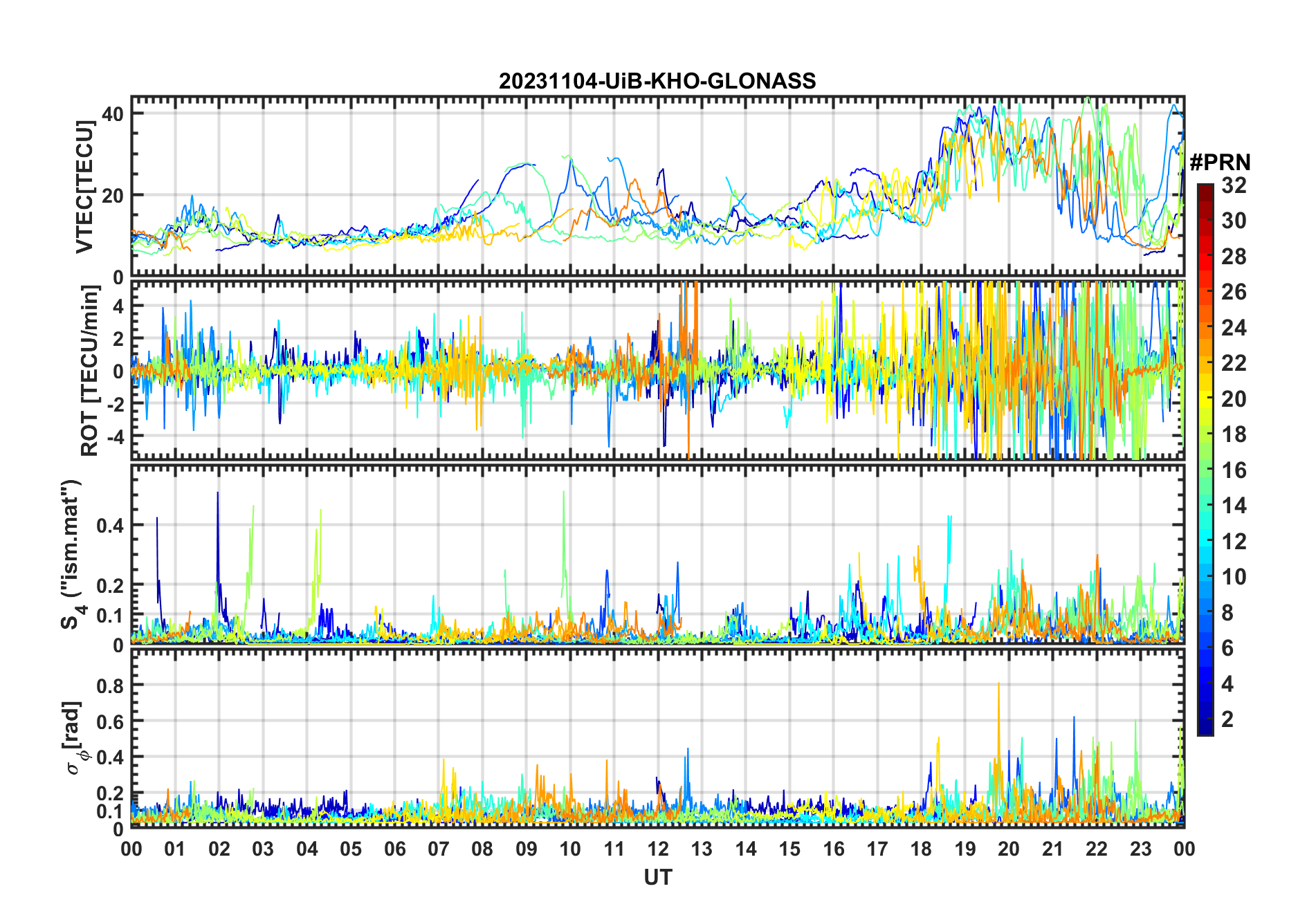
Task: Click the 30 tick on the PRN colorbar
Action: click(1234, 221)
